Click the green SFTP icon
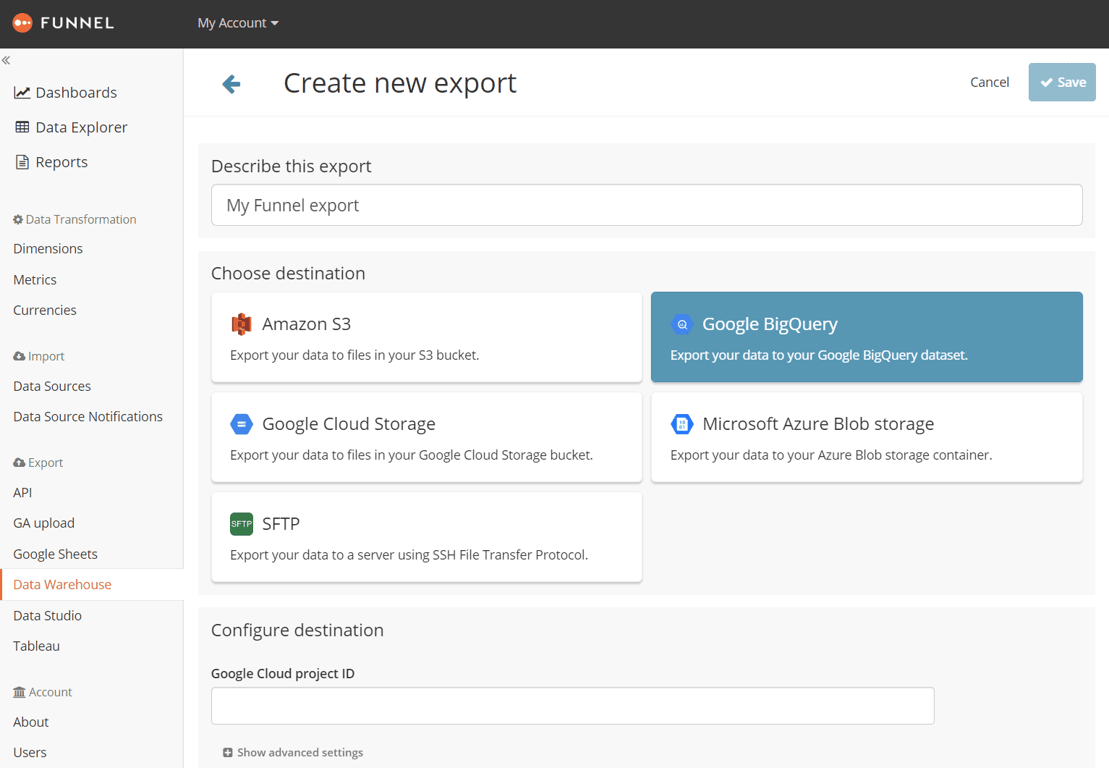This screenshot has height=768, width=1109. pos(241,524)
